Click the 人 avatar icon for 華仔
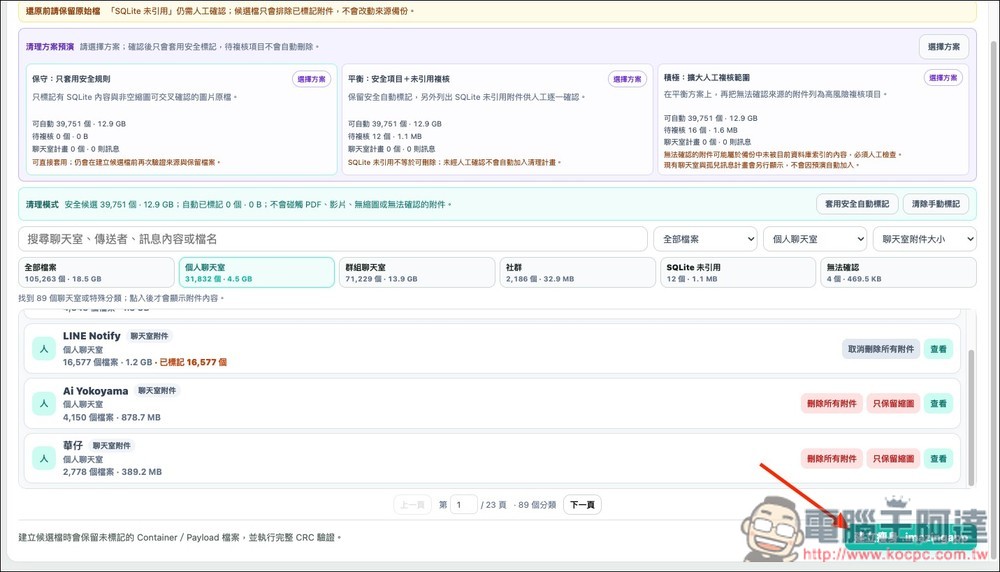This screenshot has height=572, width=1000. pyautogui.click(x=44, y=458)
